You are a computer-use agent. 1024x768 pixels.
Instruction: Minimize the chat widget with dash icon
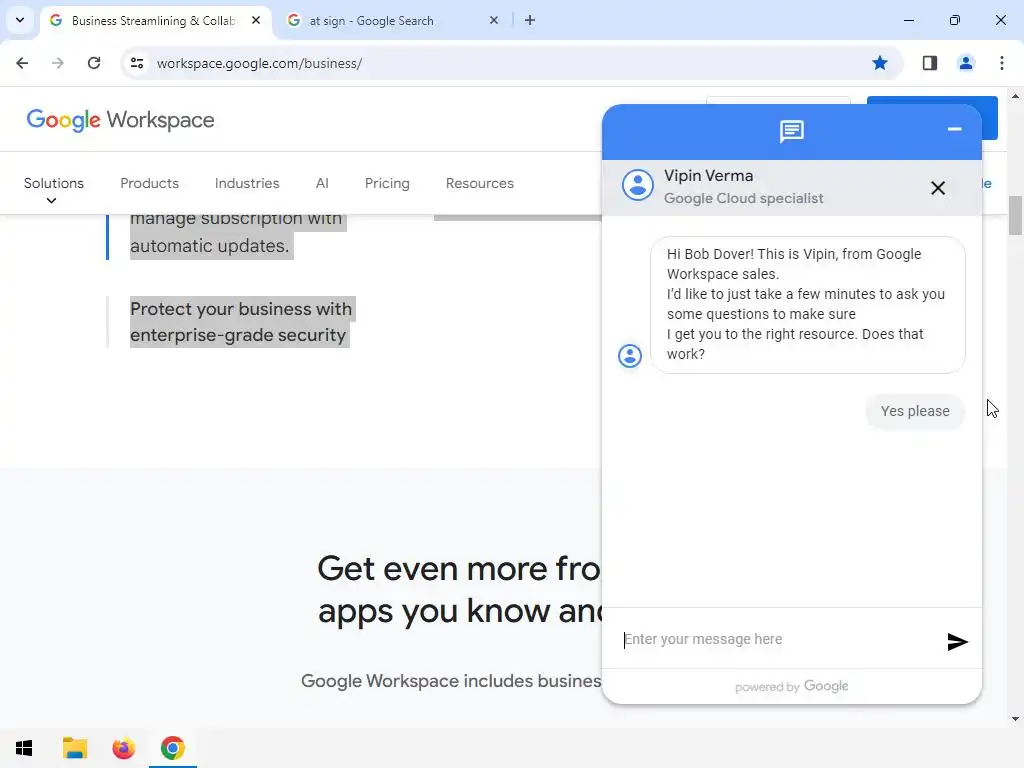[x=954, y=129]
